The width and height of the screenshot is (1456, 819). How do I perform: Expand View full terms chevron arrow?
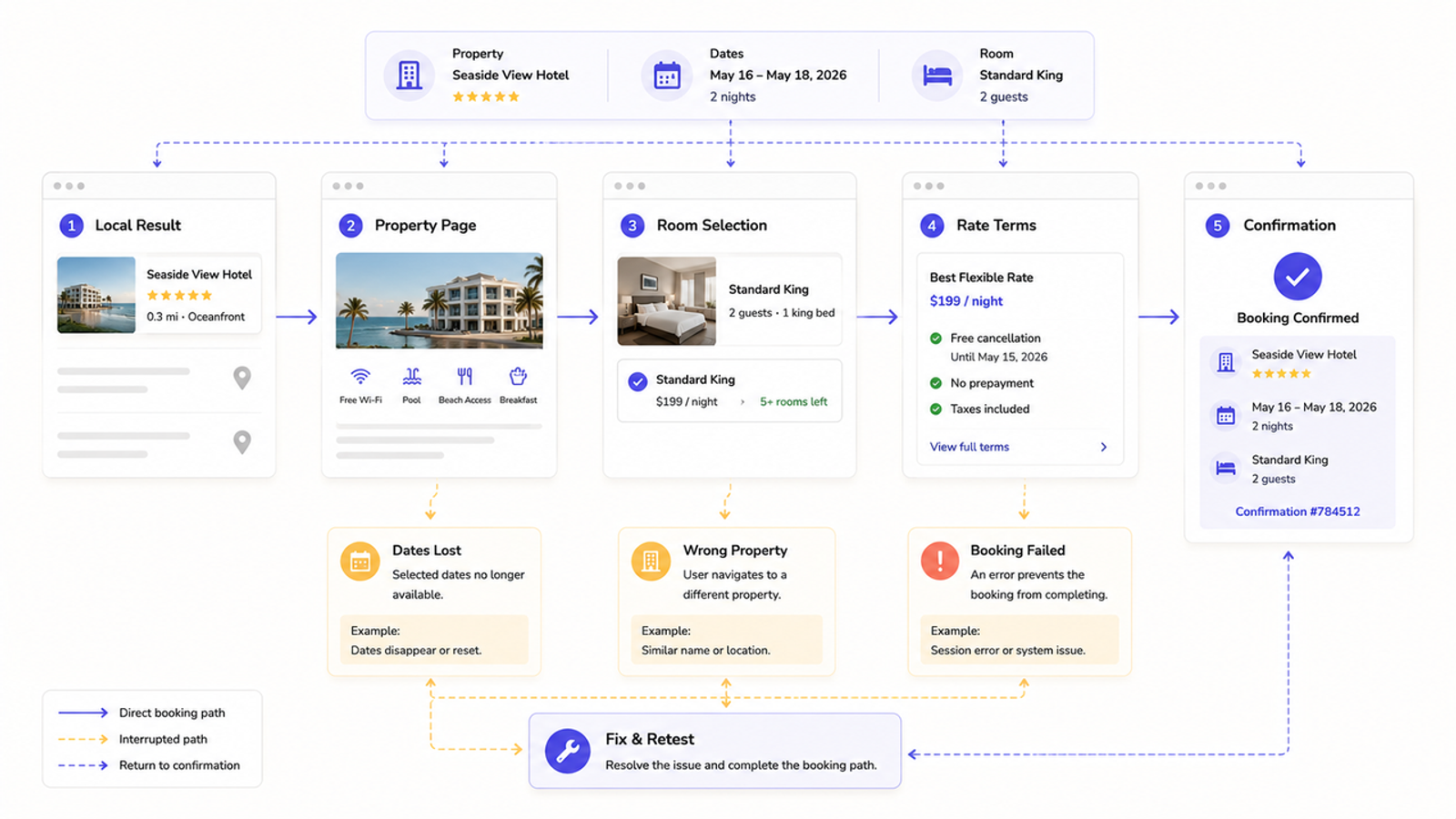point(1104,447)
